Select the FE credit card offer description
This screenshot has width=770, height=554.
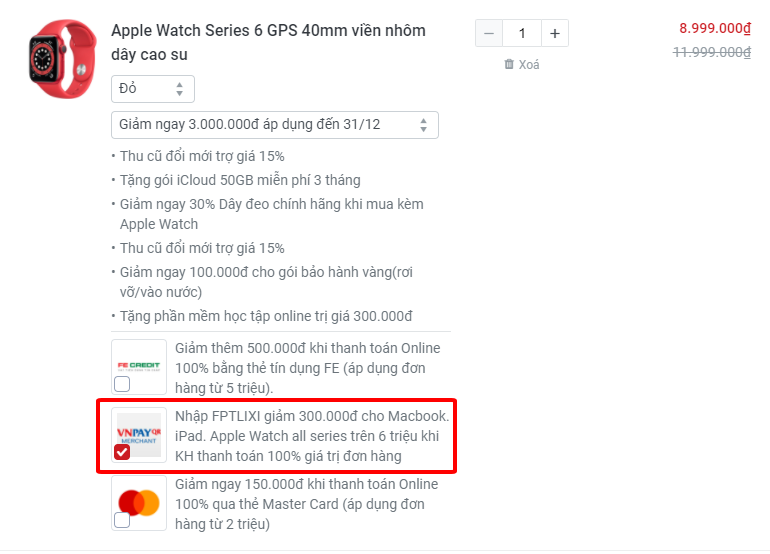pyautogui.click(x=307, y=368)
